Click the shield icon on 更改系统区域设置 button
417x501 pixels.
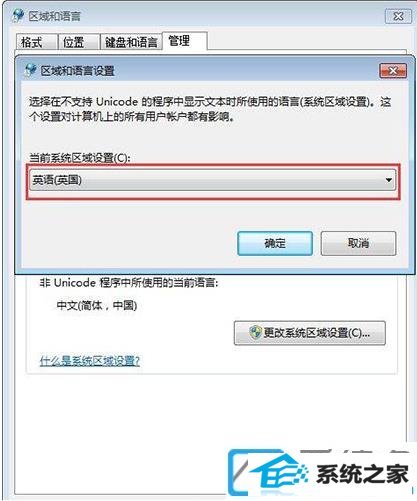point(255,332)
